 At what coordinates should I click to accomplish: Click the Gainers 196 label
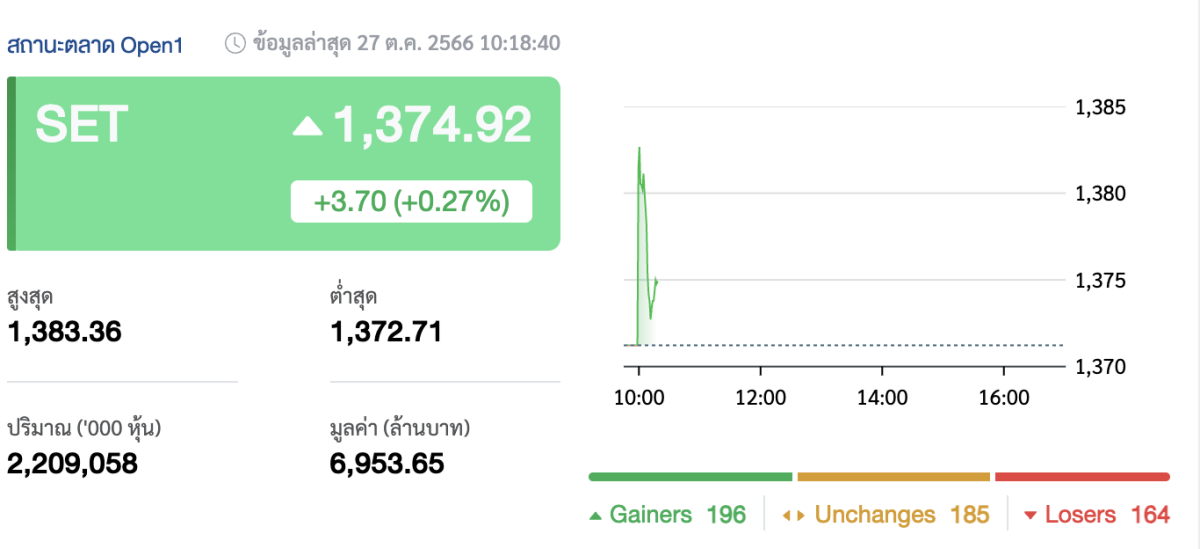677,515
